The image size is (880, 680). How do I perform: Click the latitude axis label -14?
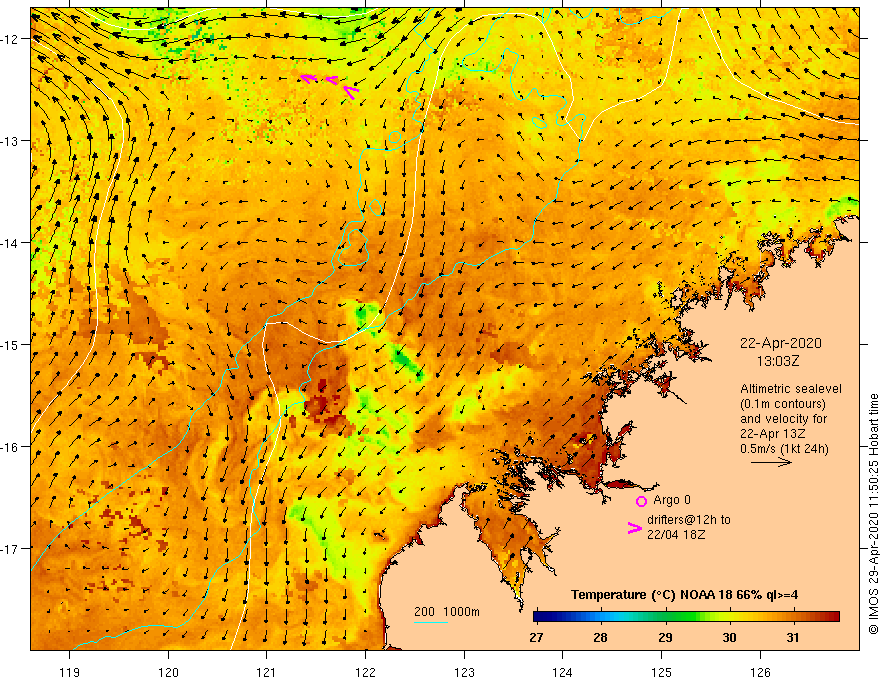11,243
